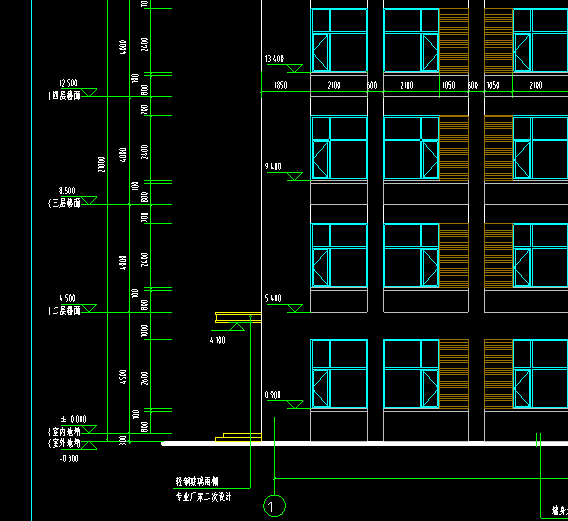Select the yellow glass canopy outline
Viewport: 568px width, 521px height.
click(x=238, y=317)
